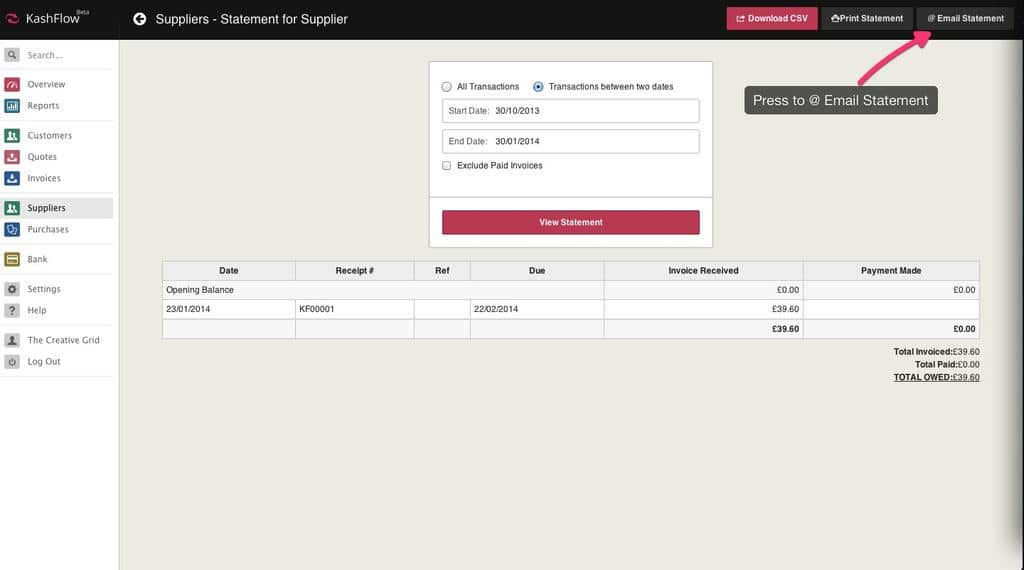Click the Reports chart icon

tap(12, 106)
